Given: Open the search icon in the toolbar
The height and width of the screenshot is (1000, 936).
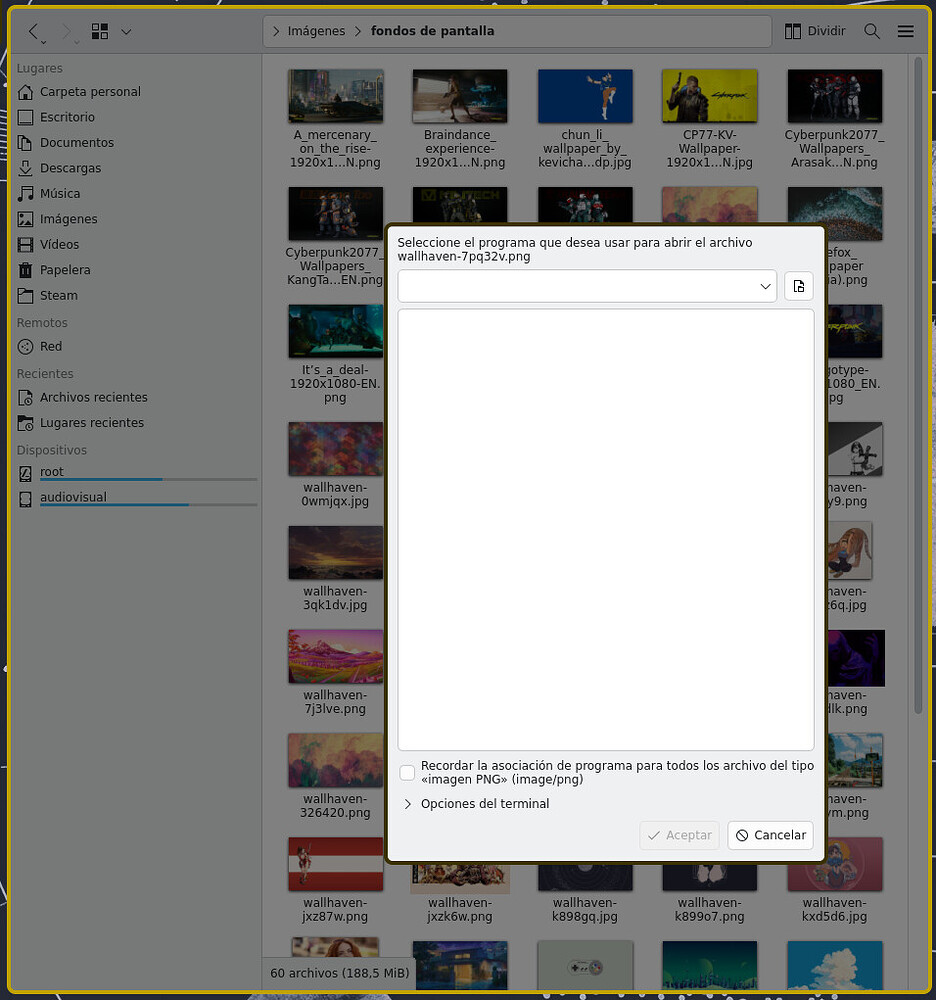Looking at the screenshot, I should tap(871, 31).
